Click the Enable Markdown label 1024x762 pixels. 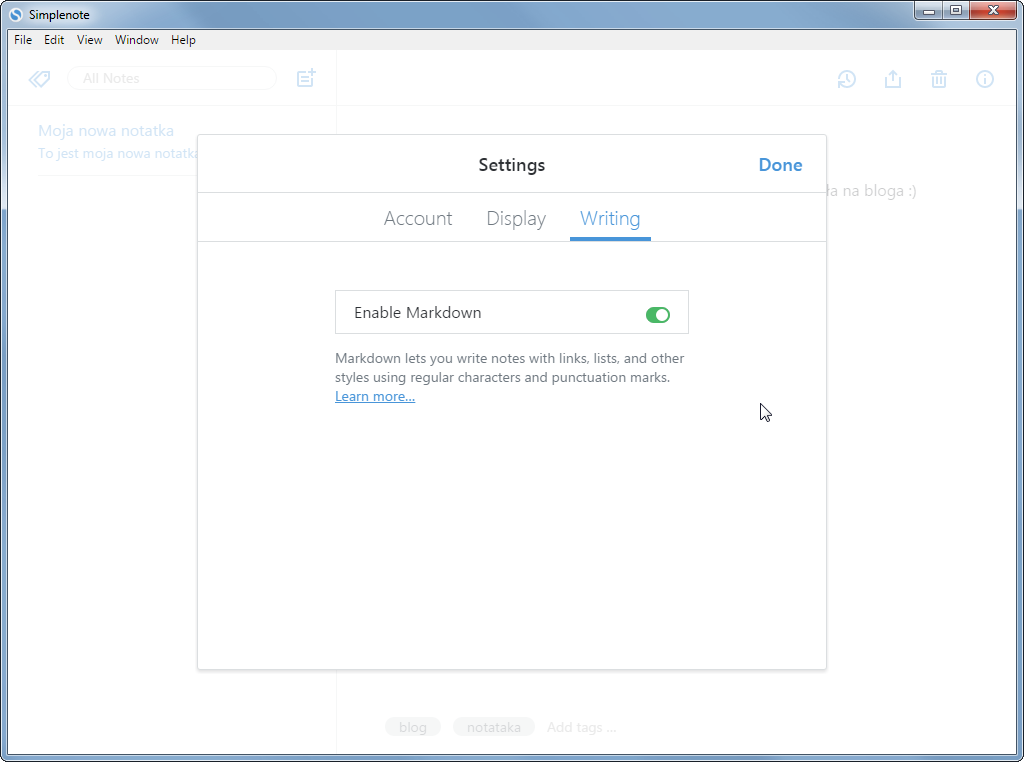tap(418, 313)
